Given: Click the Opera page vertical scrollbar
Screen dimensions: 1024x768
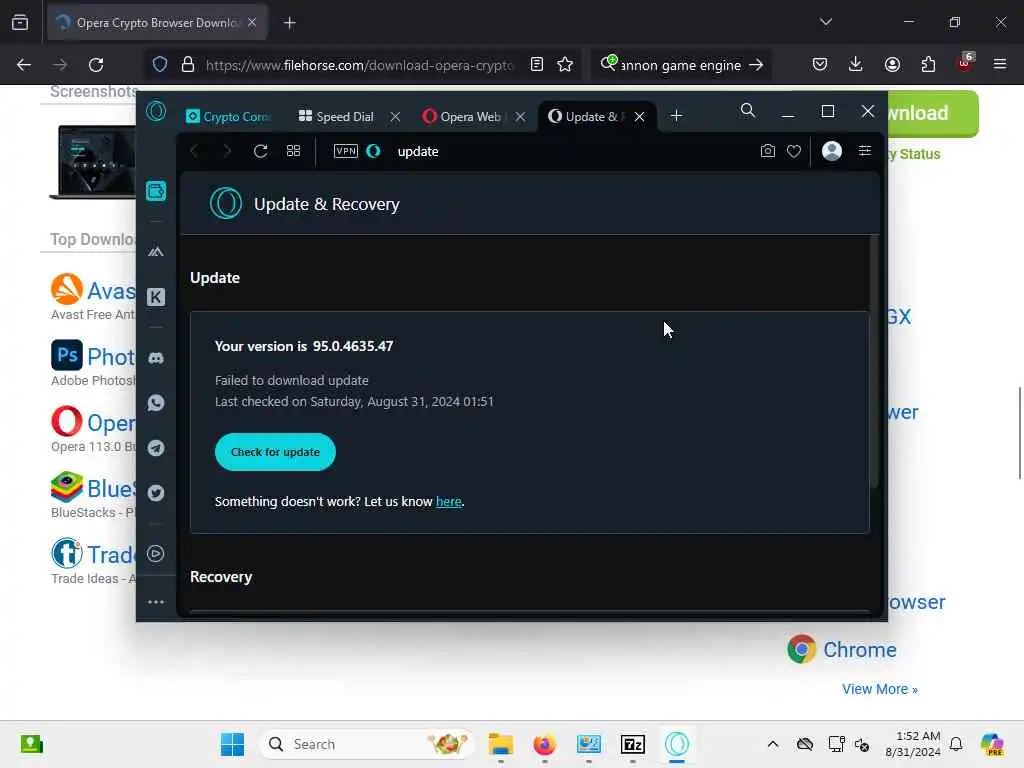Looking at the screenshot, I should pos(874,362).
